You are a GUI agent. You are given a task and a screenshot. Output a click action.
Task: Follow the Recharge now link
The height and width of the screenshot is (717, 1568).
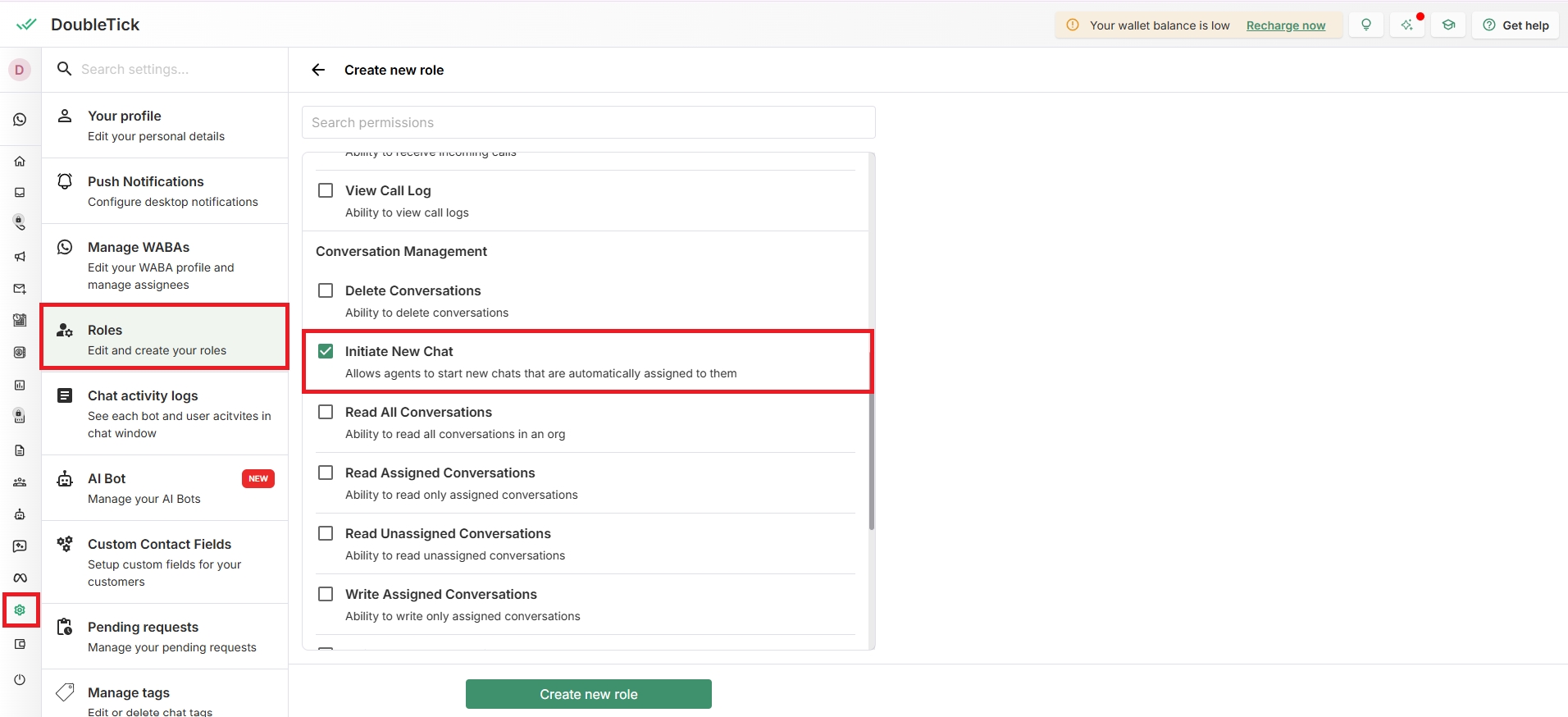point(1285,25)
